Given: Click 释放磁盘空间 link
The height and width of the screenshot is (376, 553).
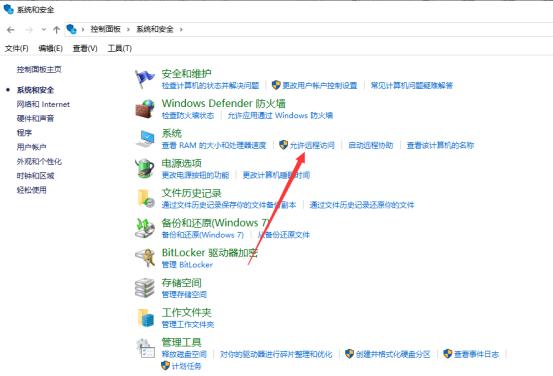Looking at the screenshot, I should tap(184, 354).
